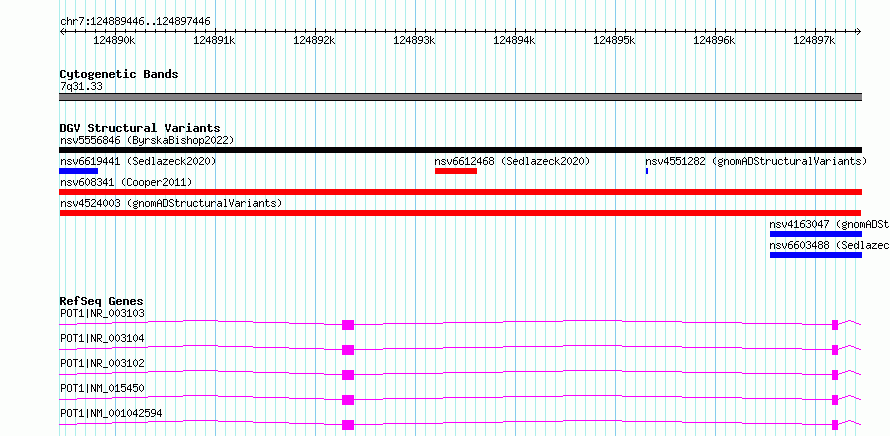
Task: Click the ruler's left arrowhead
Action: click(62, 31)
